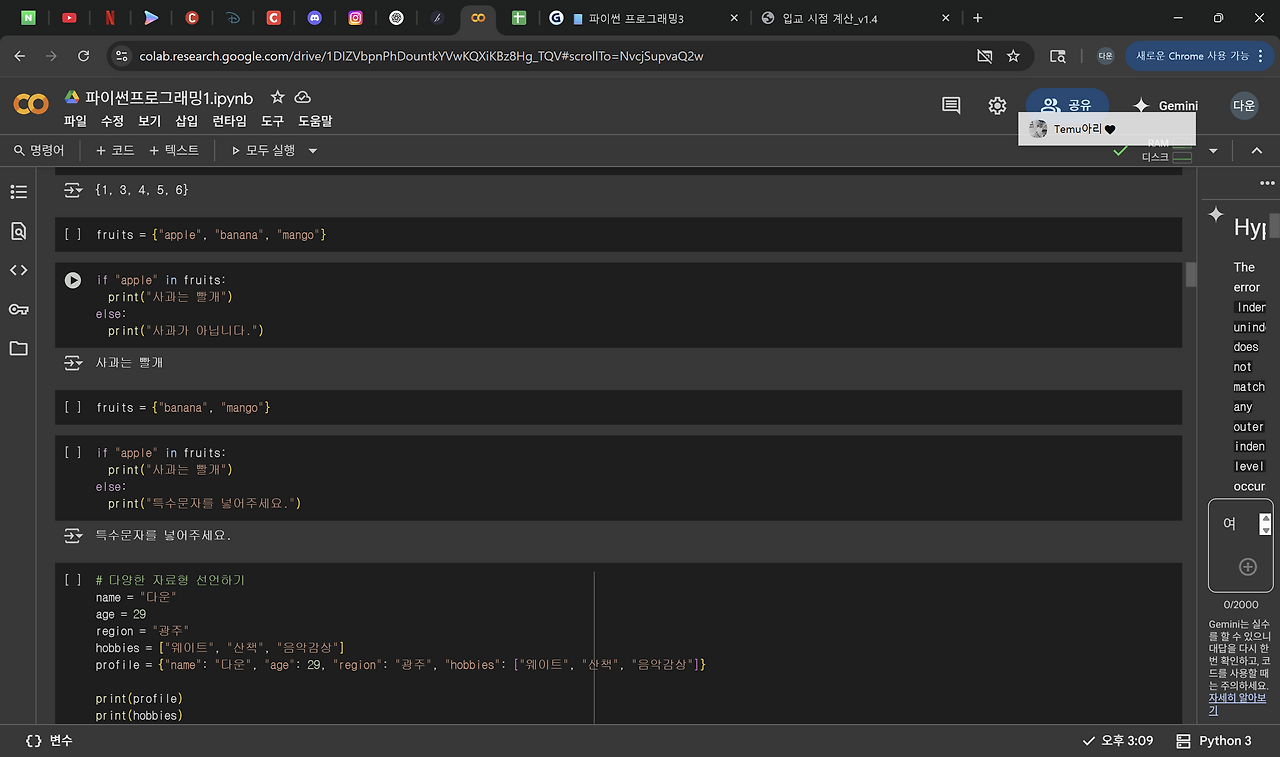Collapse the header with the up chevron
Screen dimensions: 1280x757
(1257, 151)
